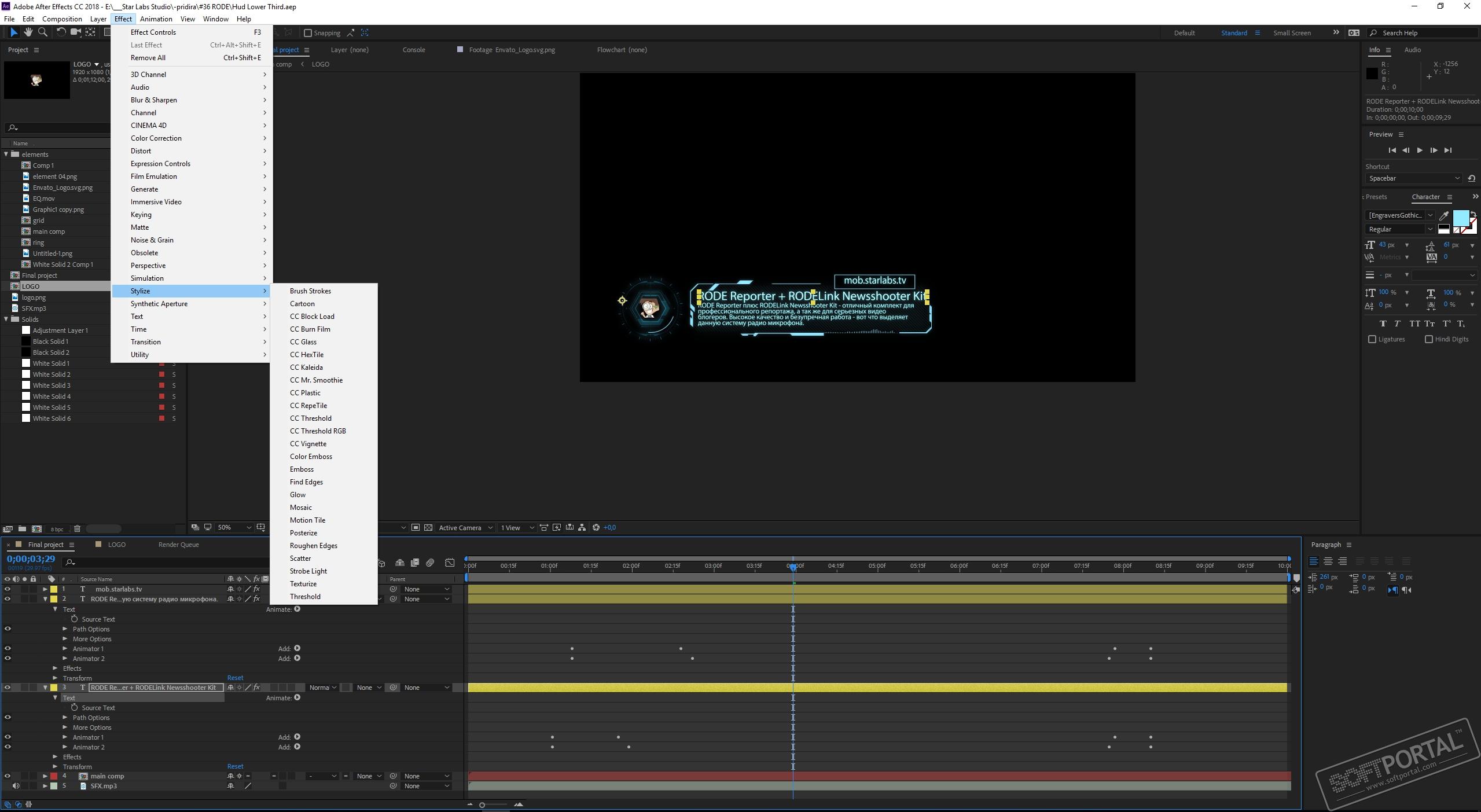This screenshot has width=1481, height=812.
Task: Select the Rotation tool
Action: pyautogui.click(x=60, y=32)
